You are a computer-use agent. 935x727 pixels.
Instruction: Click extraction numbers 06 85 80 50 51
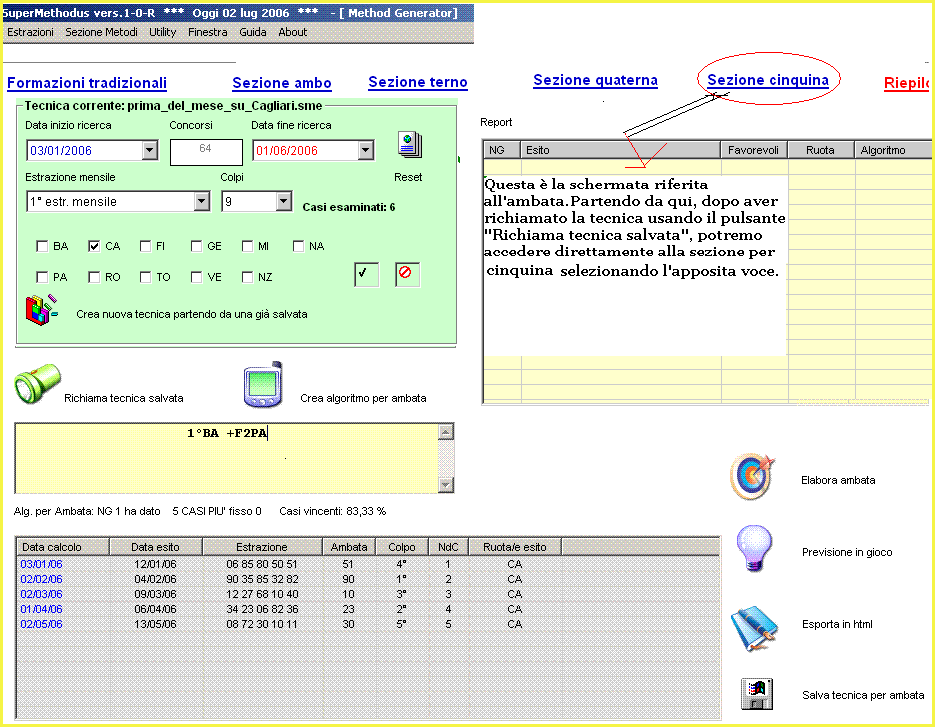[261, 564]
